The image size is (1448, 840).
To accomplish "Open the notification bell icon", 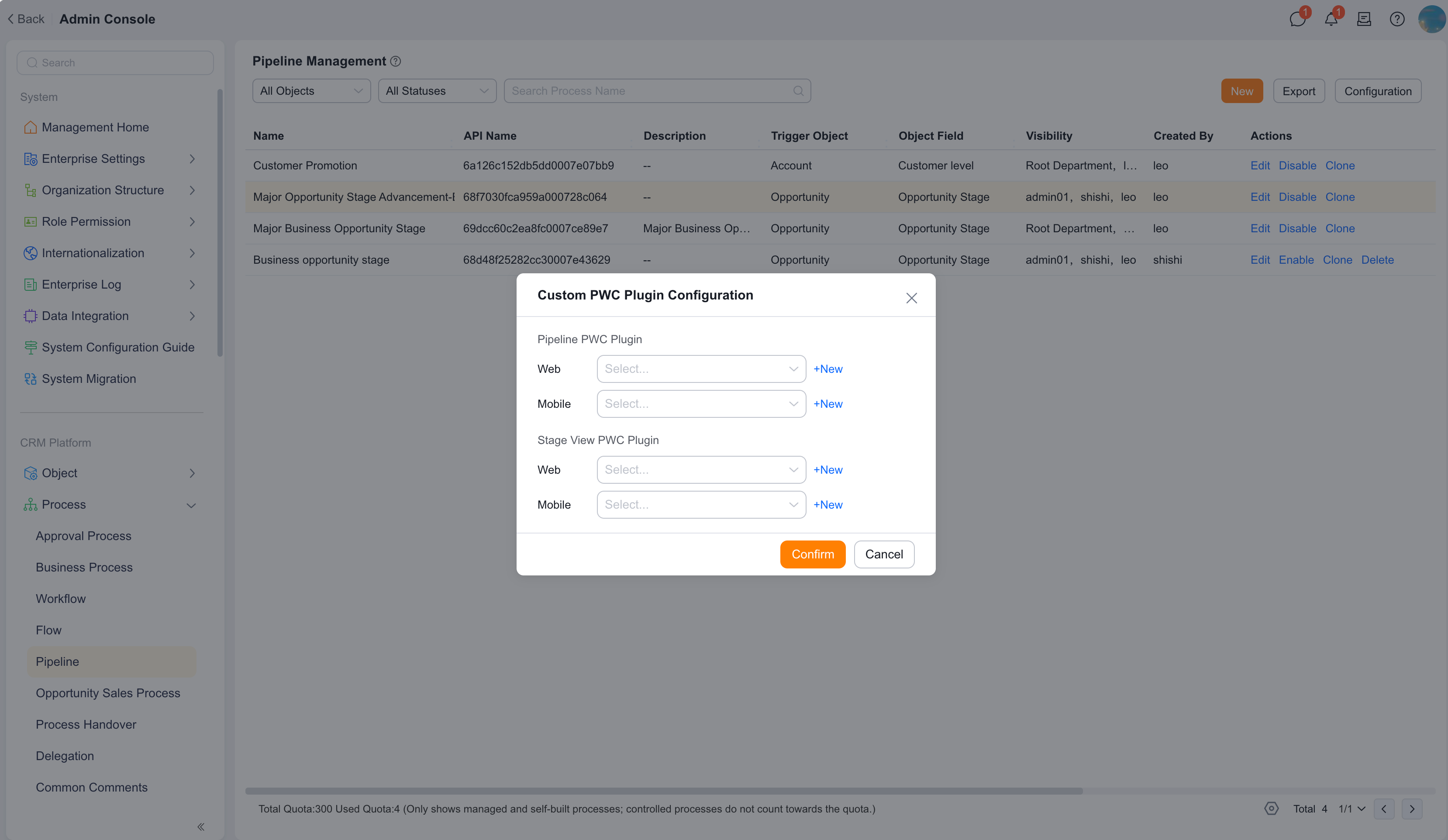I will point(1331,19).
